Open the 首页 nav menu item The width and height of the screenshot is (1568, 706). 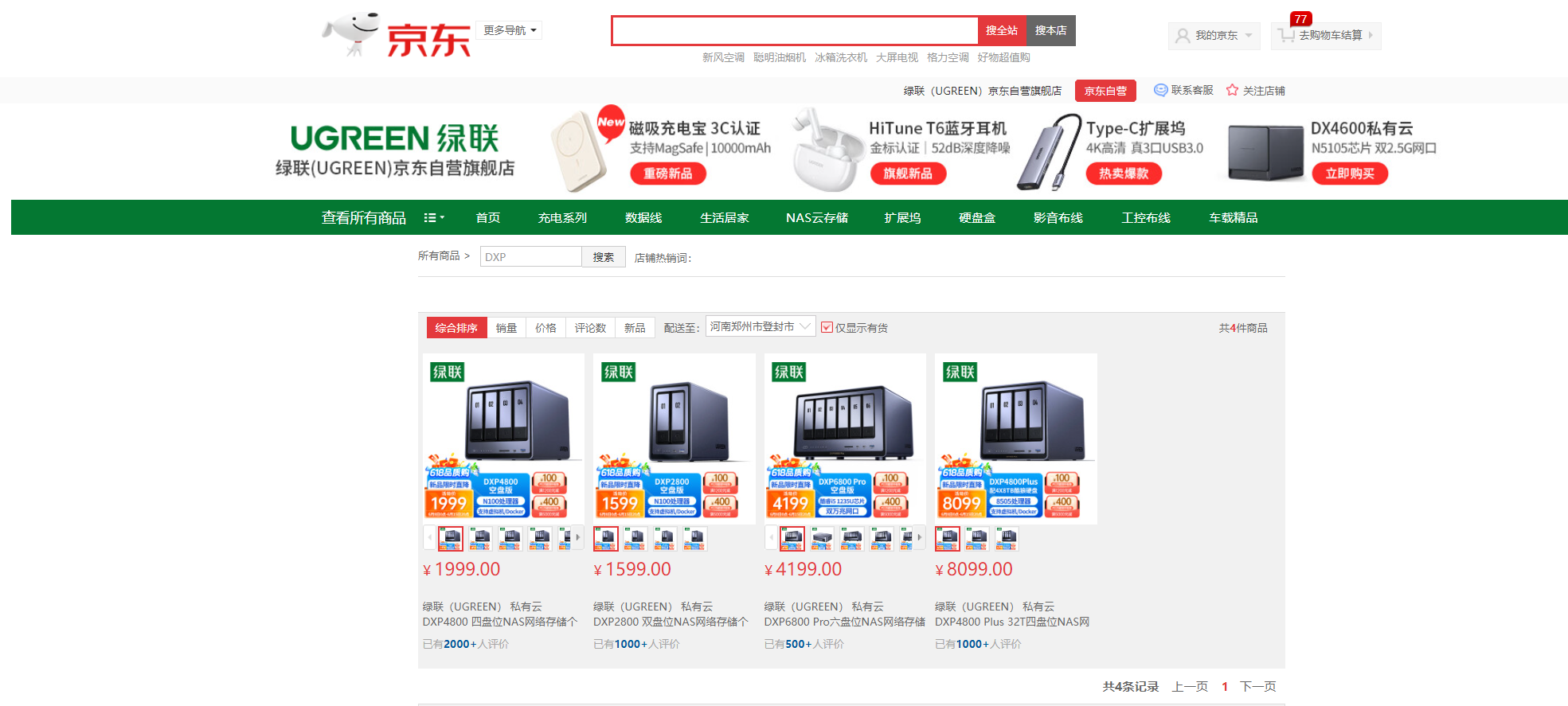point(488,218)
